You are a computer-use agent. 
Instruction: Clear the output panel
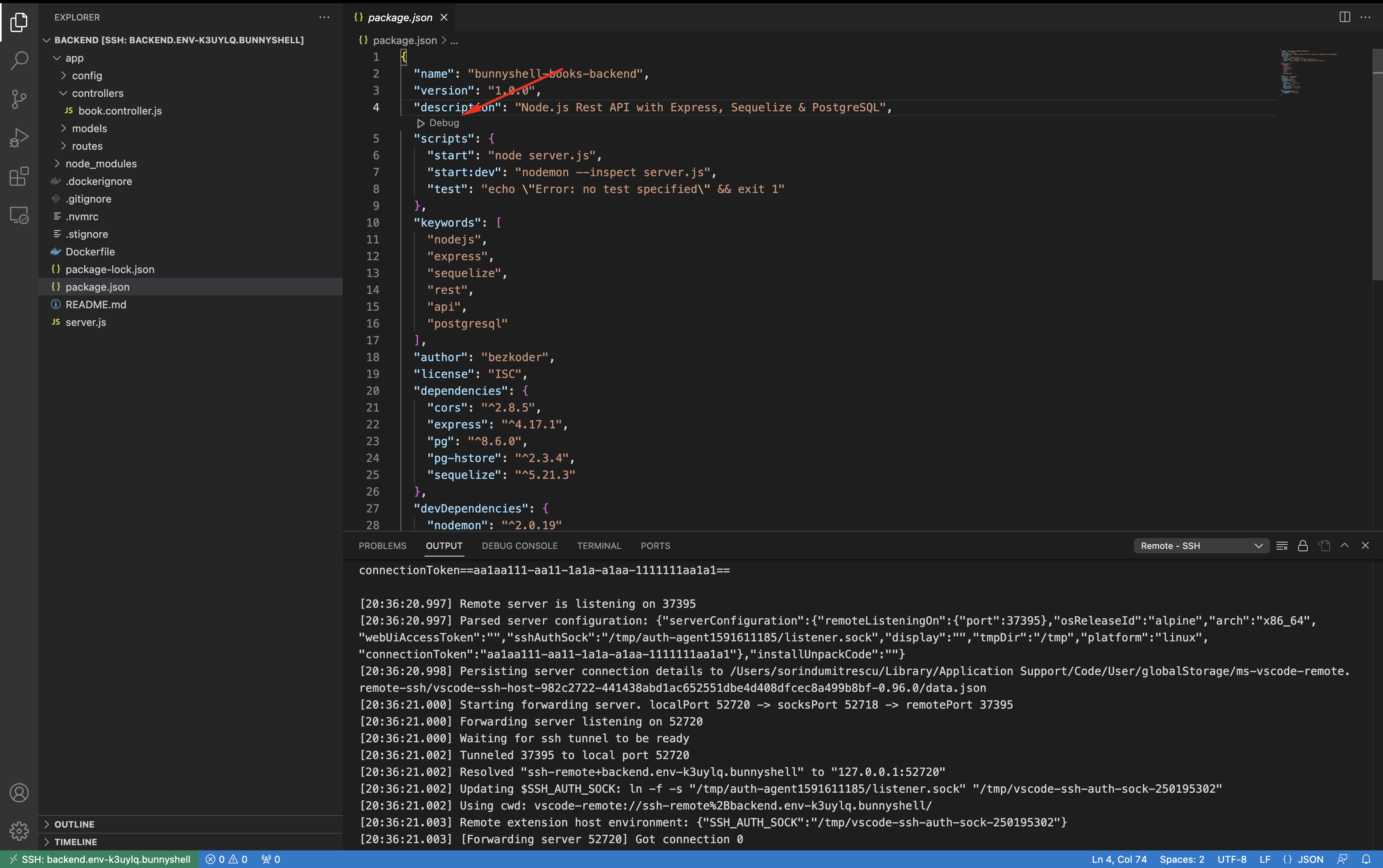(x=1281, y=546)
